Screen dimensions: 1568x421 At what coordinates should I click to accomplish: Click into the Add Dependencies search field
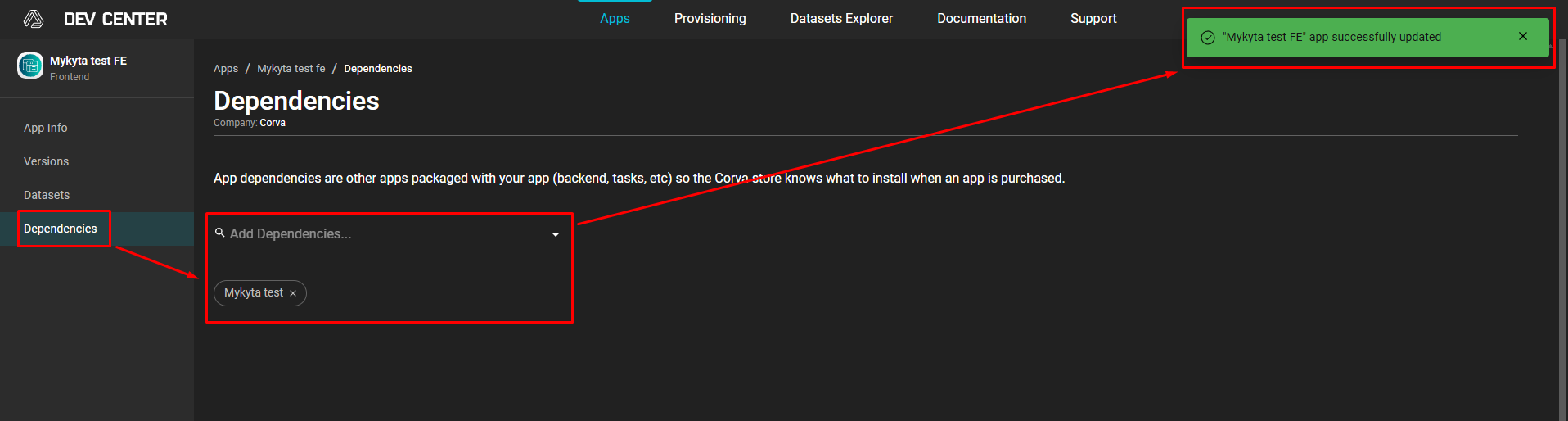385,233
